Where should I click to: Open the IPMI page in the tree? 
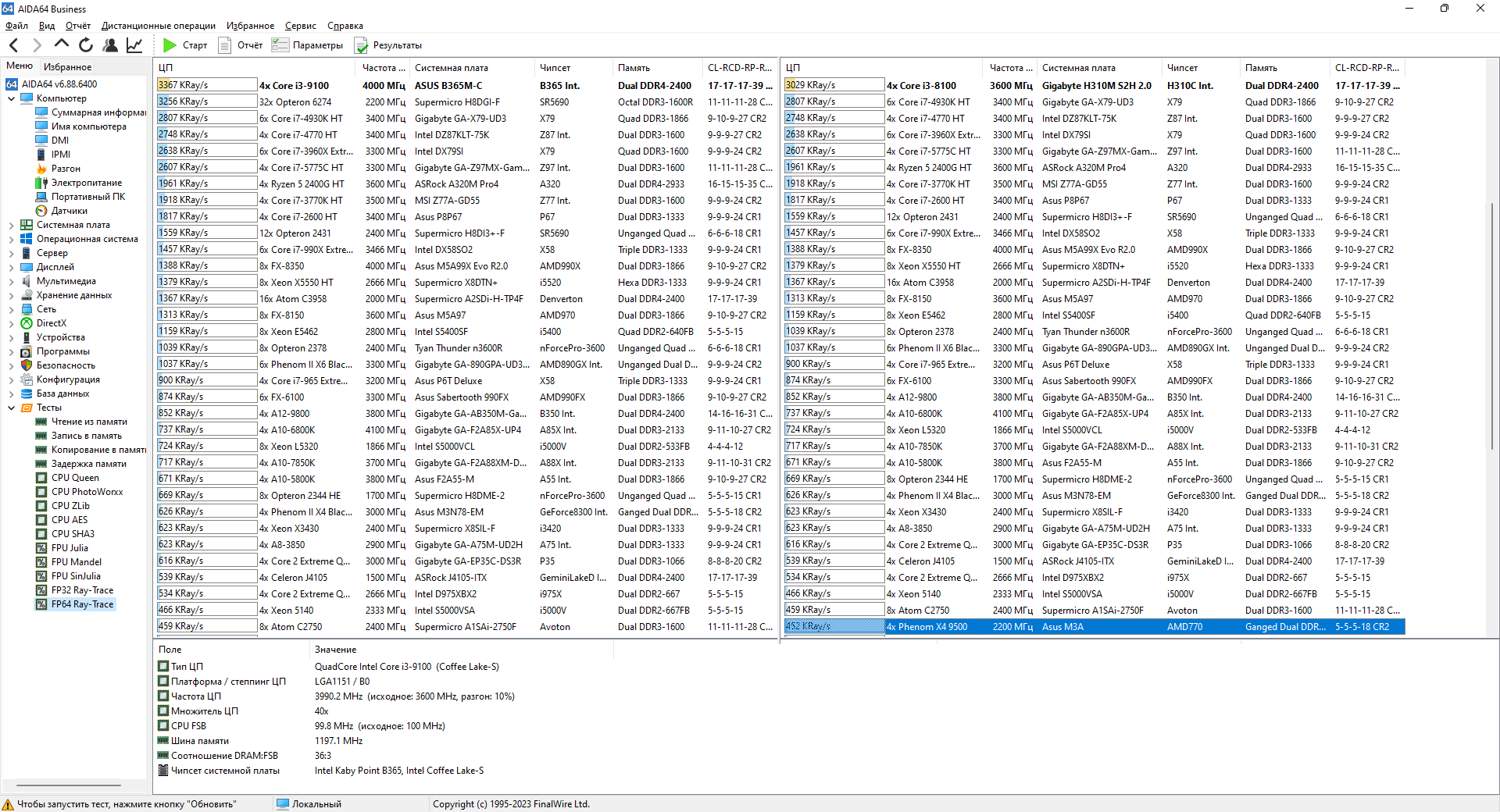point(53,155)
